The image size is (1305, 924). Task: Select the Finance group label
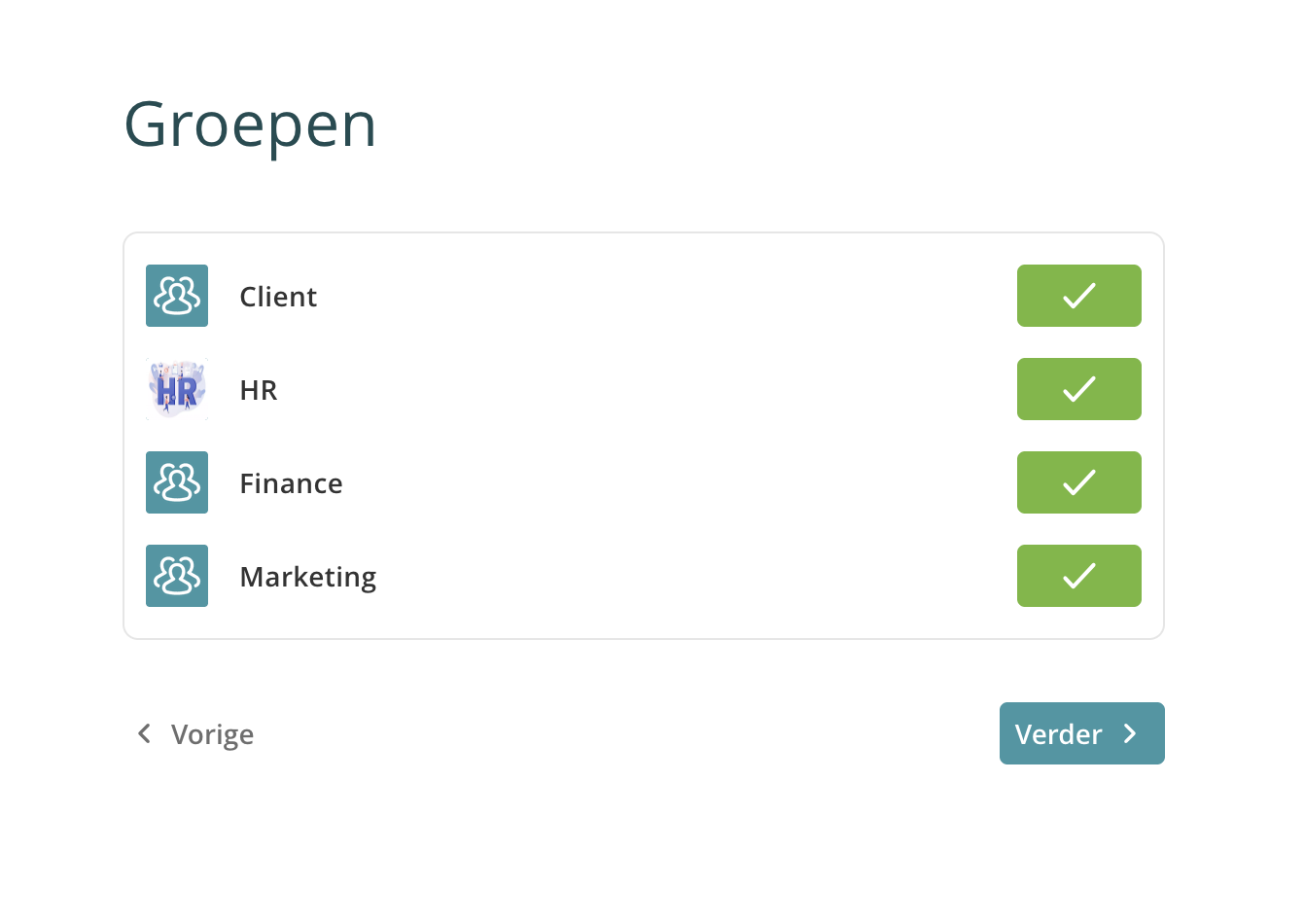pyautogui.click(x=291, y=483)
